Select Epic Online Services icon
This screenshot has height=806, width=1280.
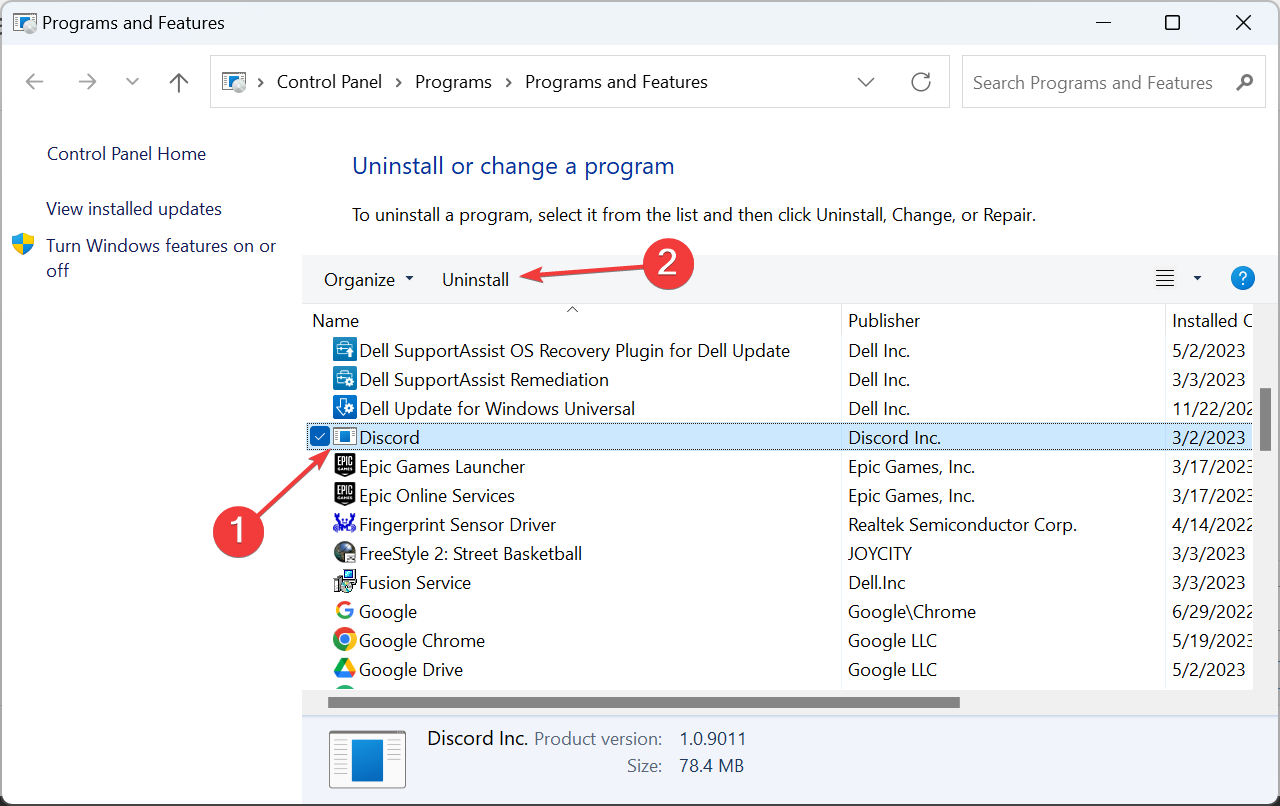click(345, 495)
